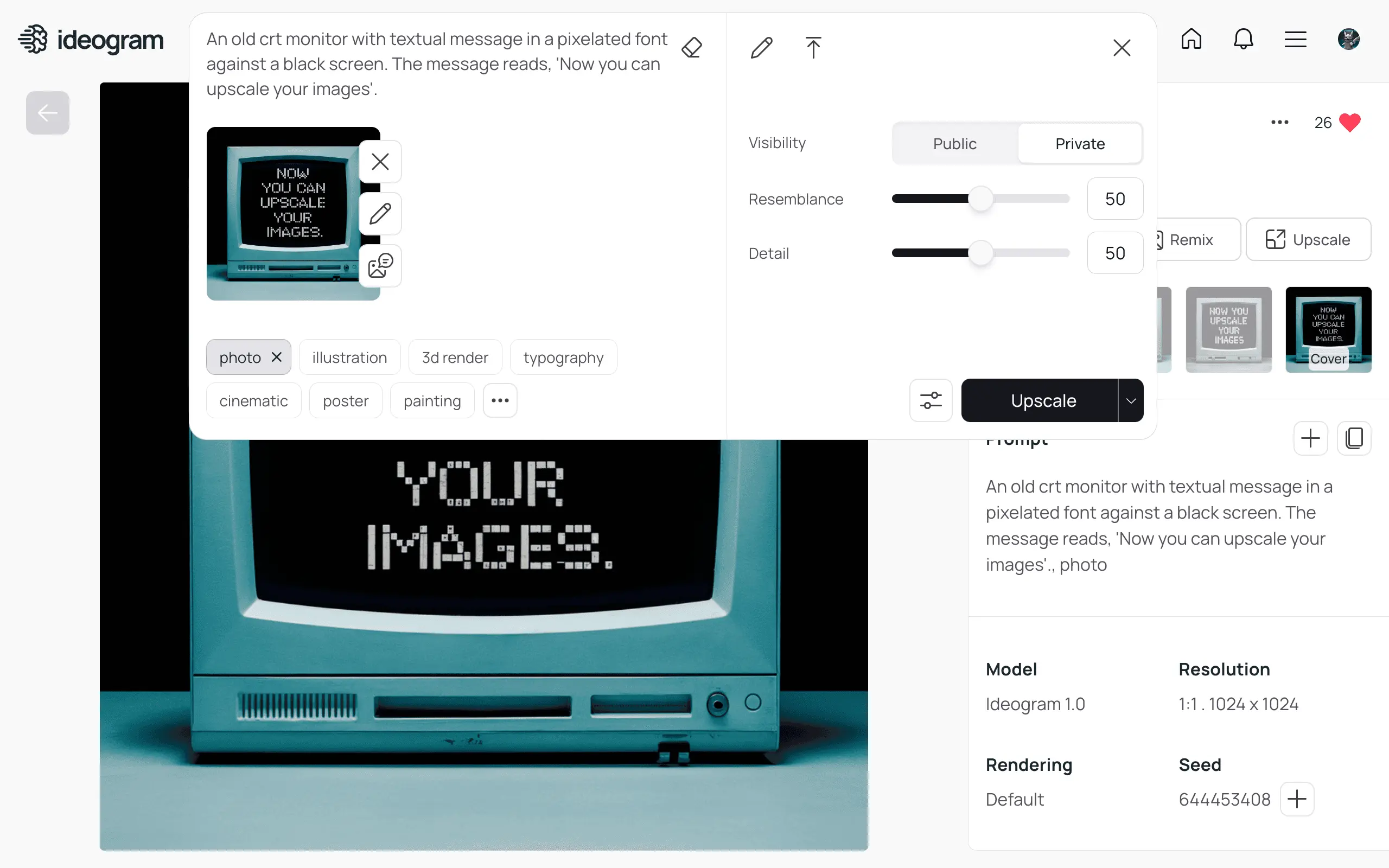Screen dimensions: 1389x868
Task: Set visibility to Private
Action: (x=1080, y=144)
